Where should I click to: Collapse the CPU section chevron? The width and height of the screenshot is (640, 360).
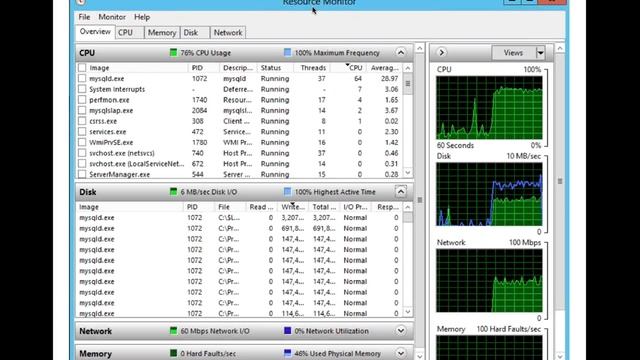click(x=401, y=53)
